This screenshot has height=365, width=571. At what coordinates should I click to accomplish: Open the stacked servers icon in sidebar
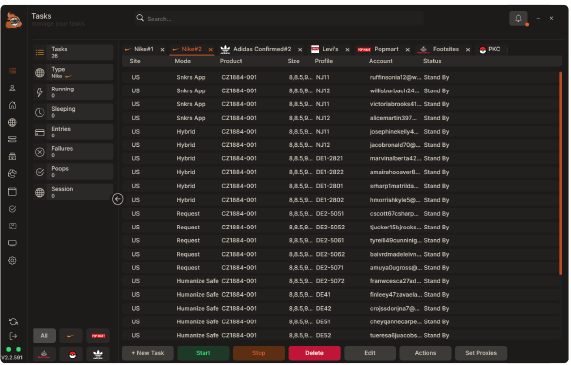[12, 140]
